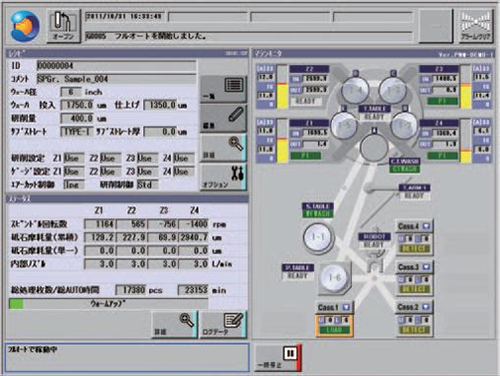This screenshot has width=500, height=376.
Task: Click the comment field SPGr. Sample_004
Action: click(x=116, y=79)
